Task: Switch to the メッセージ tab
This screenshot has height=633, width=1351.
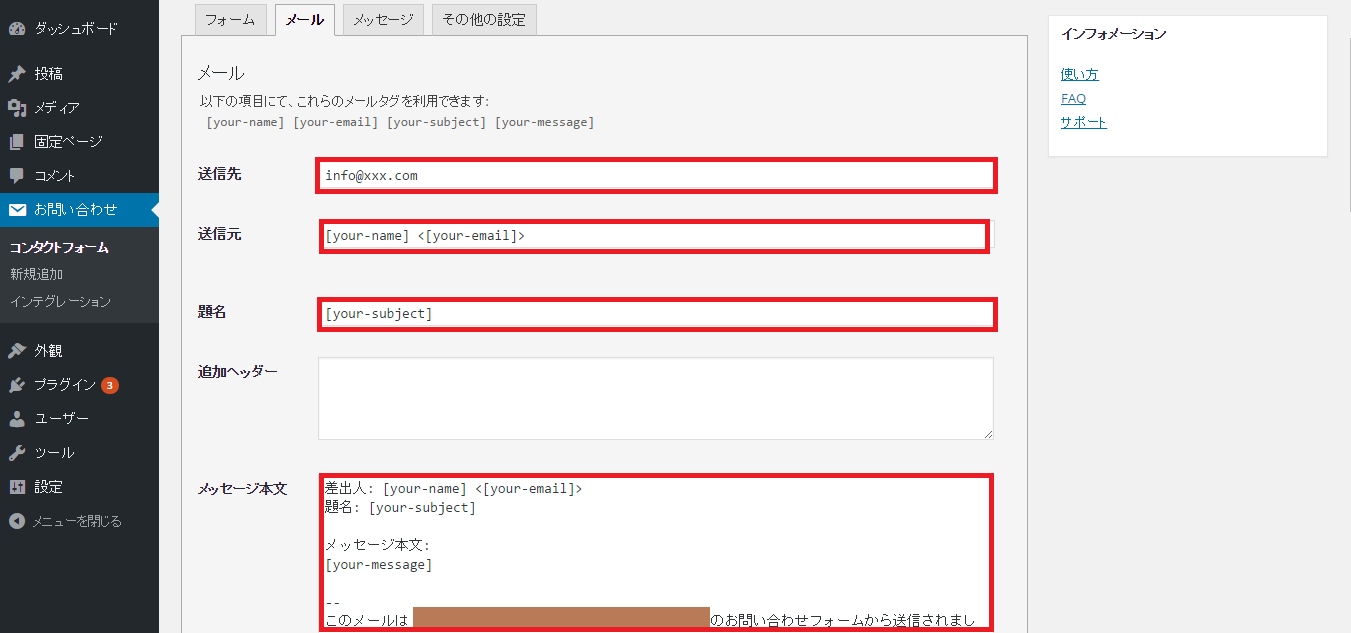Action: 383,19
